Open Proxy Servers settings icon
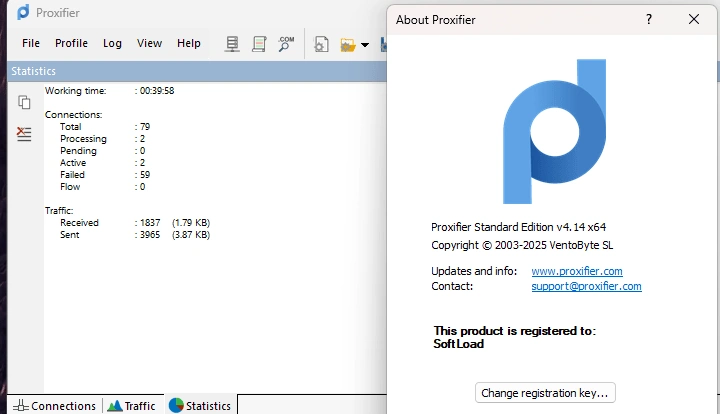Screen dimensions: 720x414 [x=232, y=44]
